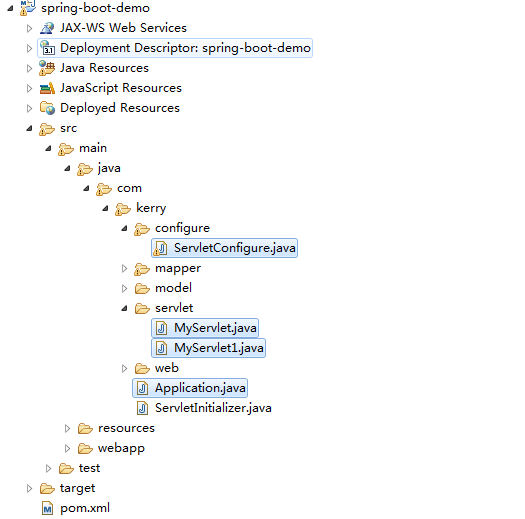Click the Deployment Descriptor icon
The width and height of the screenshot is (525, 519).
[x=47, y=48]
